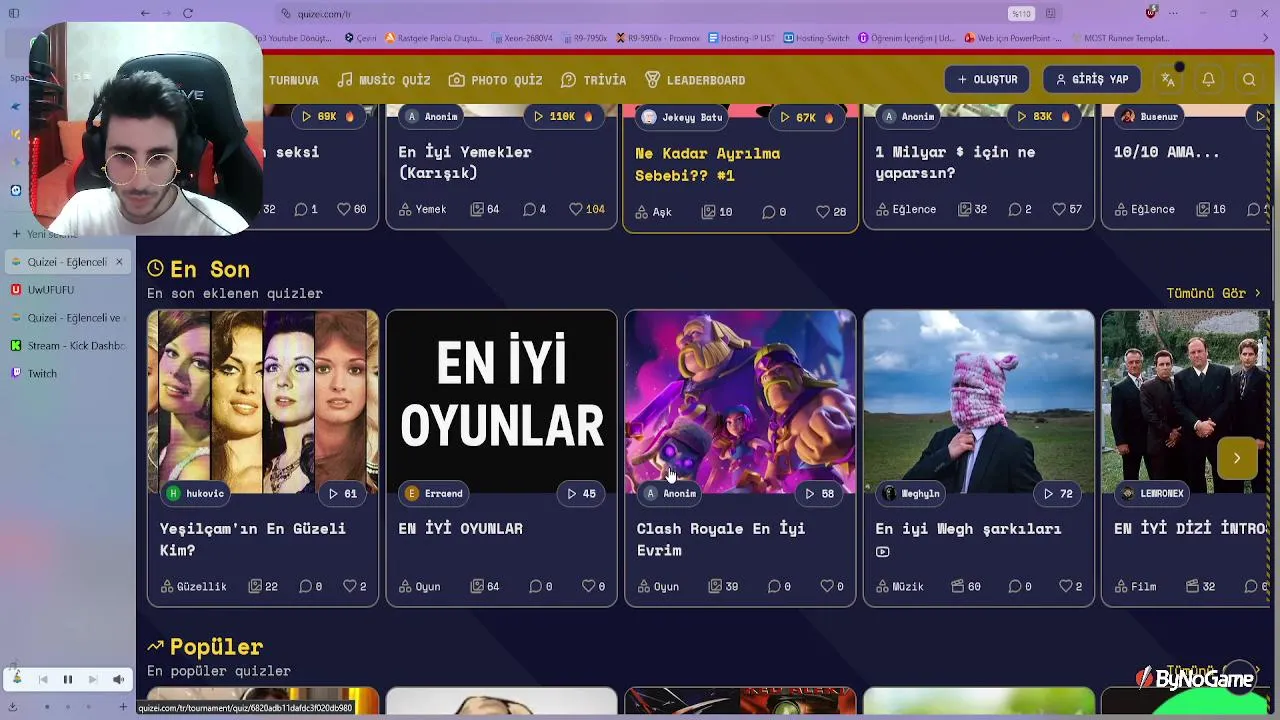
Task: Click the yellow next arrow on En Son carousel
Action: point(1237,458)
